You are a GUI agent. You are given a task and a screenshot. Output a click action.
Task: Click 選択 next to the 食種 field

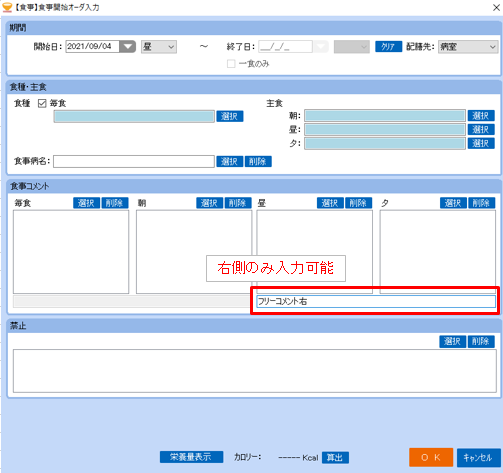click(x=230, y=116)
